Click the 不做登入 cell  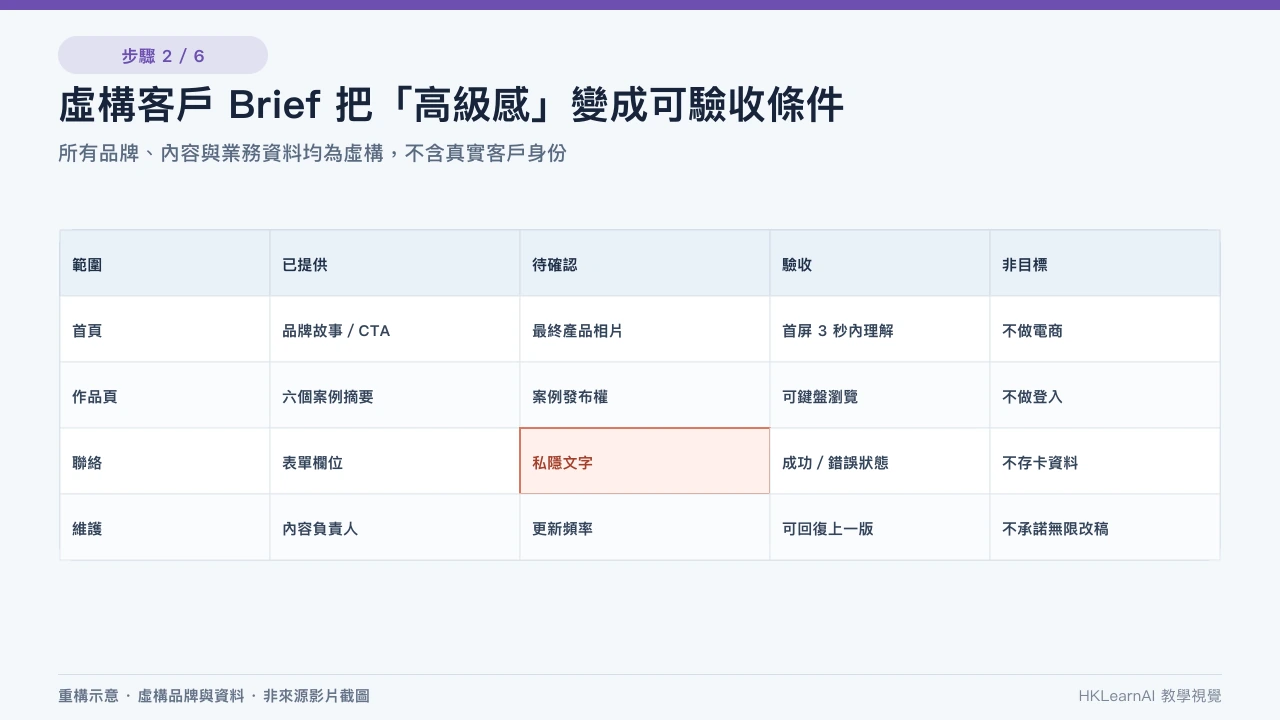click(1105, 396)
